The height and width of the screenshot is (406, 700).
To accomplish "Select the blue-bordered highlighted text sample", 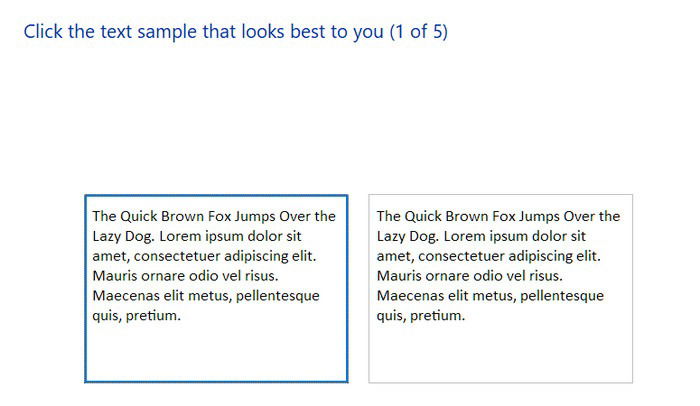I will (x=216, y=289).
